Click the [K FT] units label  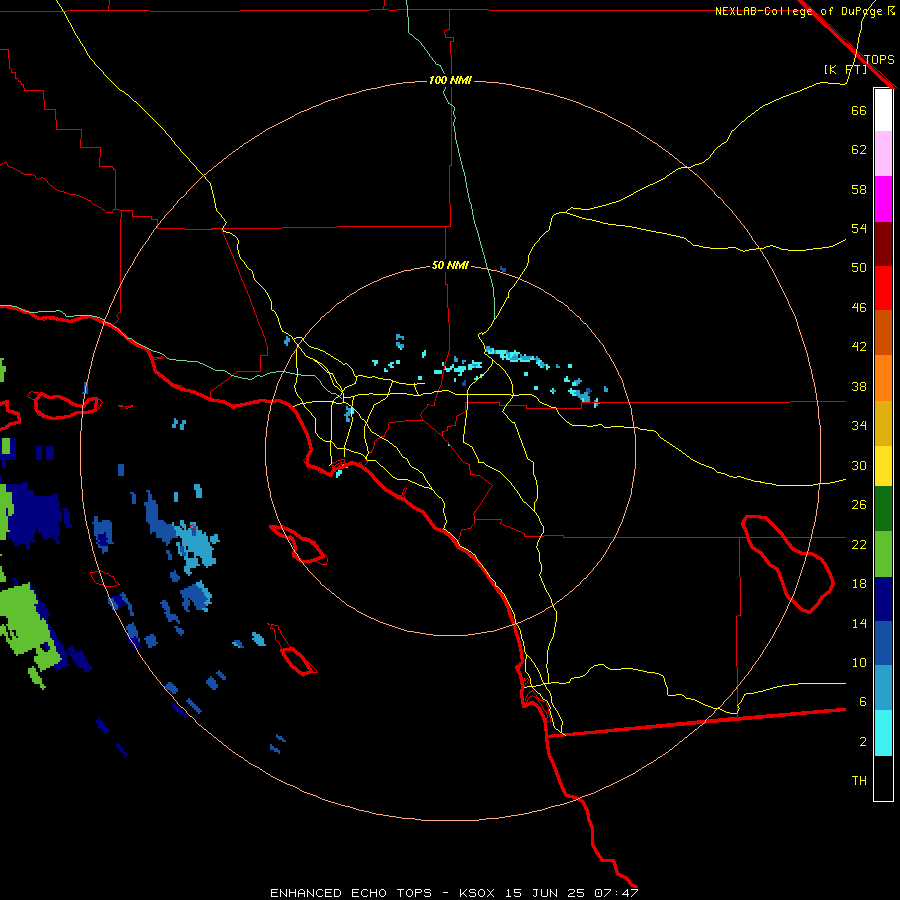tap(845, 69)
